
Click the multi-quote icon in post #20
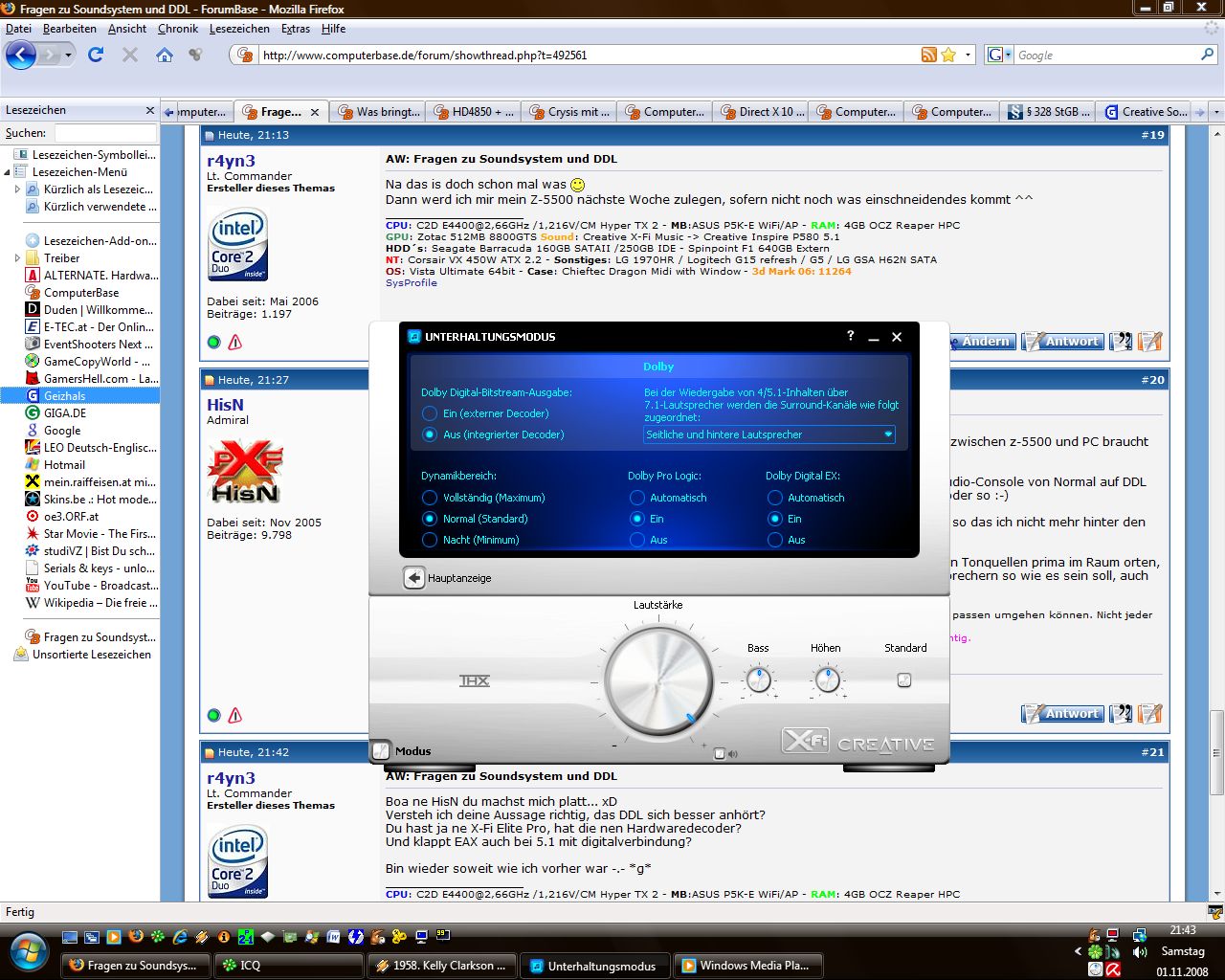[1121, 713]
